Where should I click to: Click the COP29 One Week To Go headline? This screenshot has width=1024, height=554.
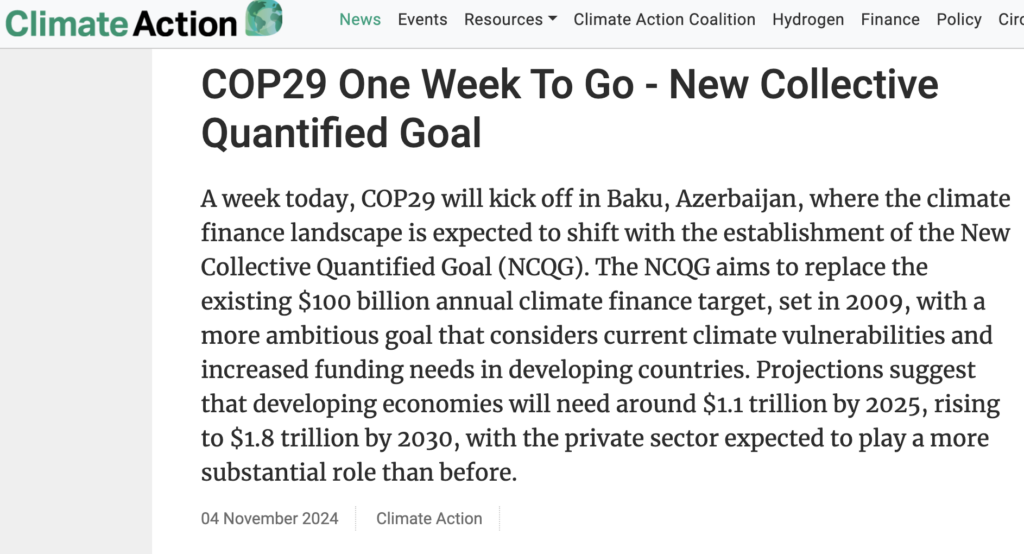point(569,108)
